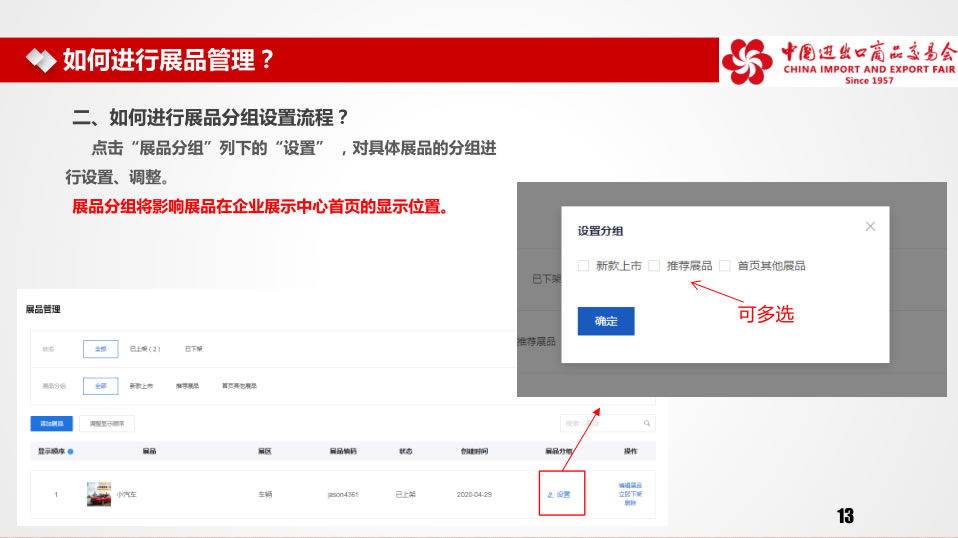
Task: Click the 编辑展品 link
Action: [630, 485]
